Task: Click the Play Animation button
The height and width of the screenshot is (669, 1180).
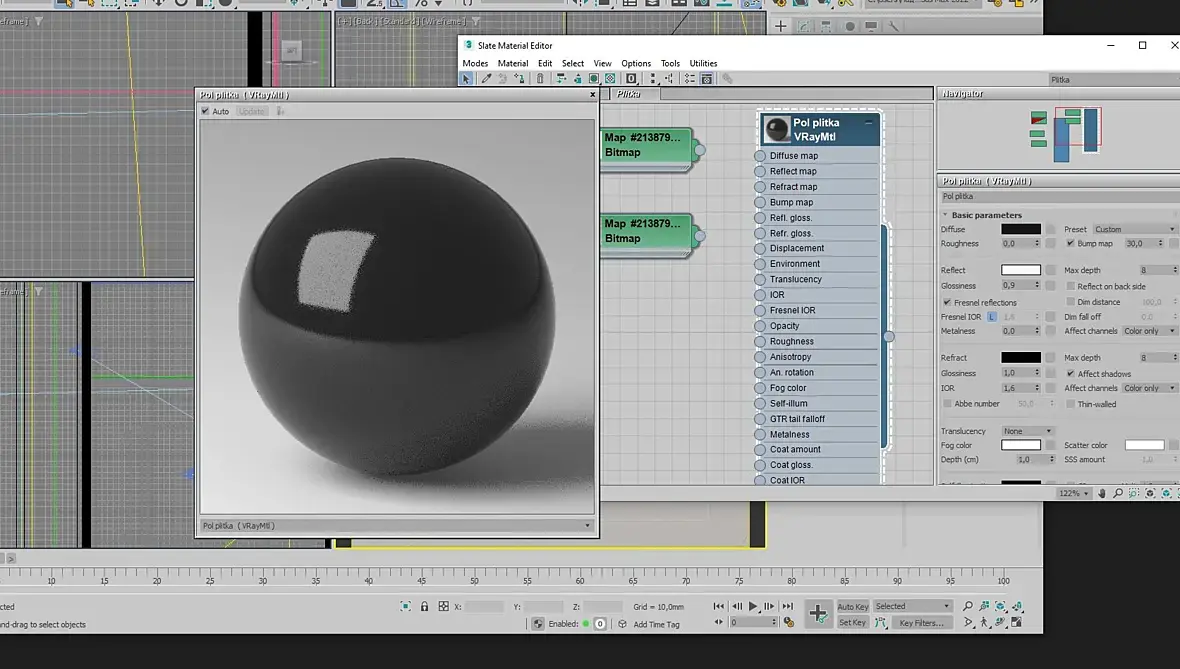Action: (x=753, y=606)
